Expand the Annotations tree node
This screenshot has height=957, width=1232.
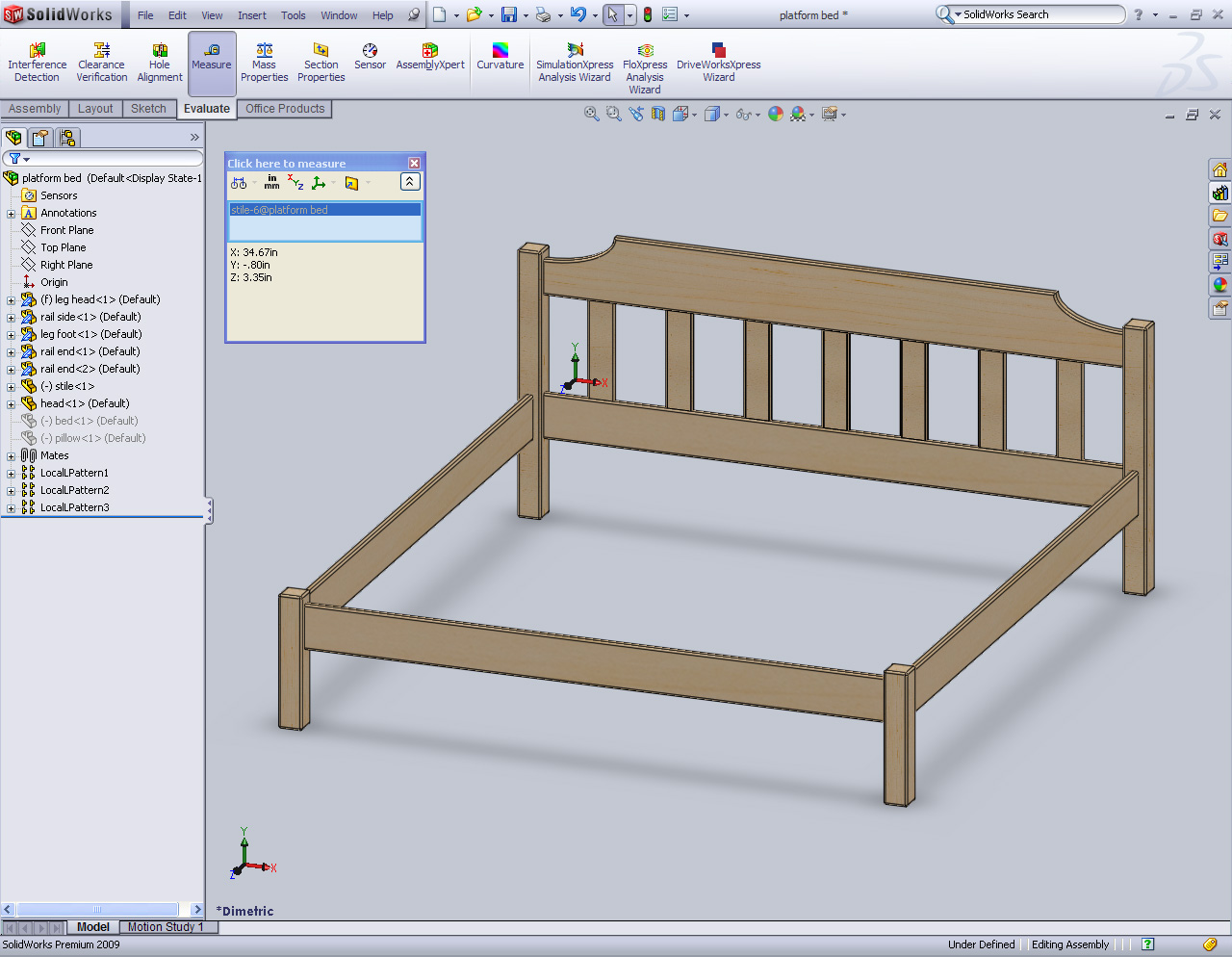(x=12, y=214)
